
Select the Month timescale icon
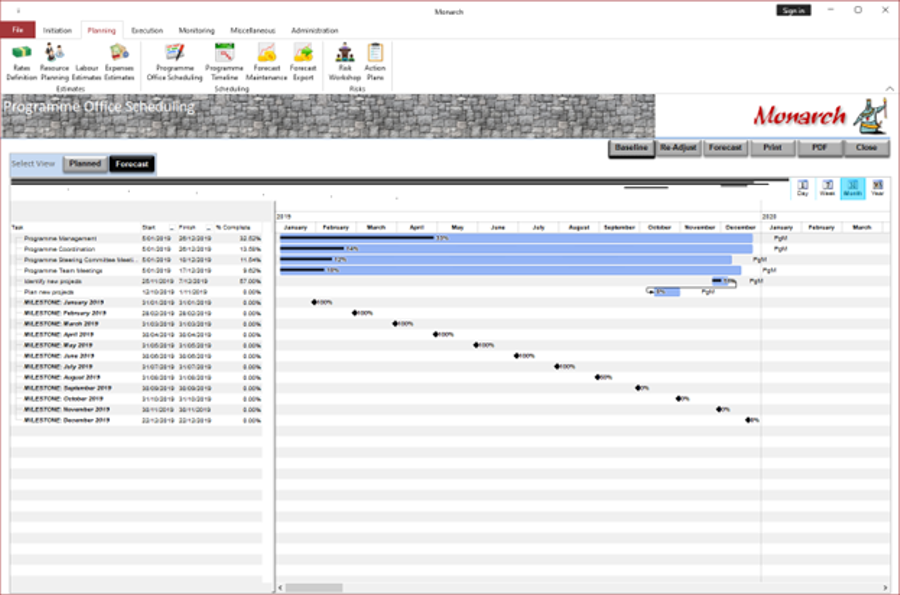852,188
